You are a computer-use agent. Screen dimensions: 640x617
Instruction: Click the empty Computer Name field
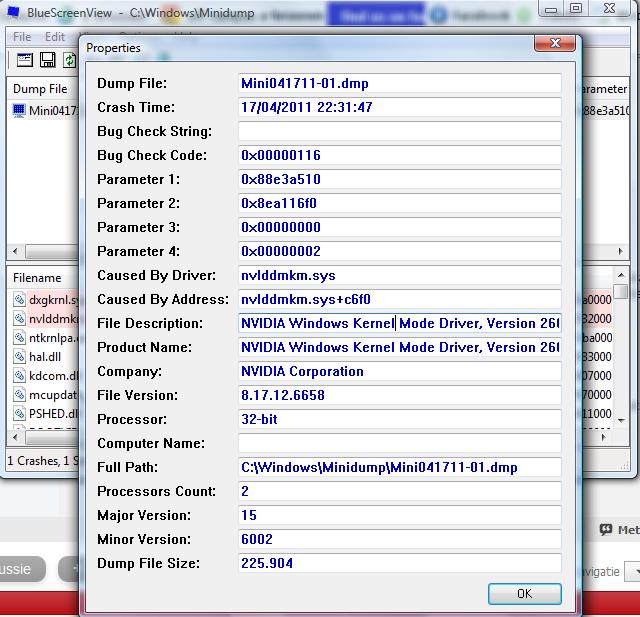pyautogui.click(x=400, y=444)
